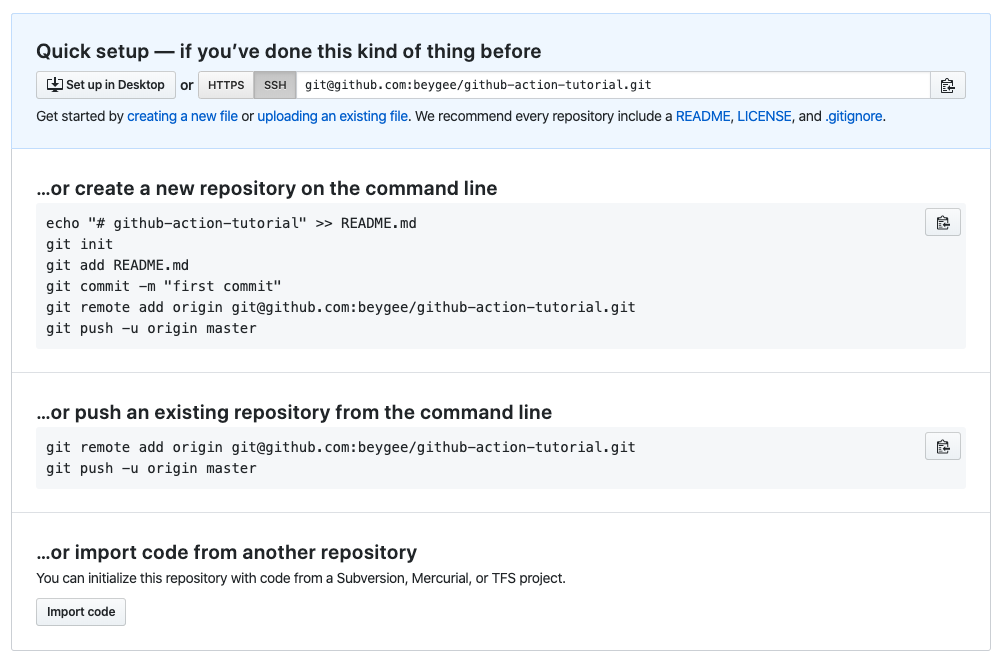Open the creating a new file link
1004x670 pixels.
pyautogui.click(x=182, y=116)
